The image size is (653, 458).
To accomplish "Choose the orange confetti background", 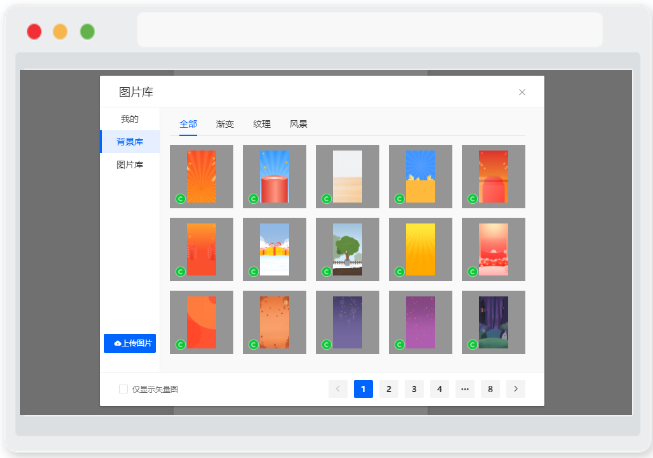I will (274, 322).
